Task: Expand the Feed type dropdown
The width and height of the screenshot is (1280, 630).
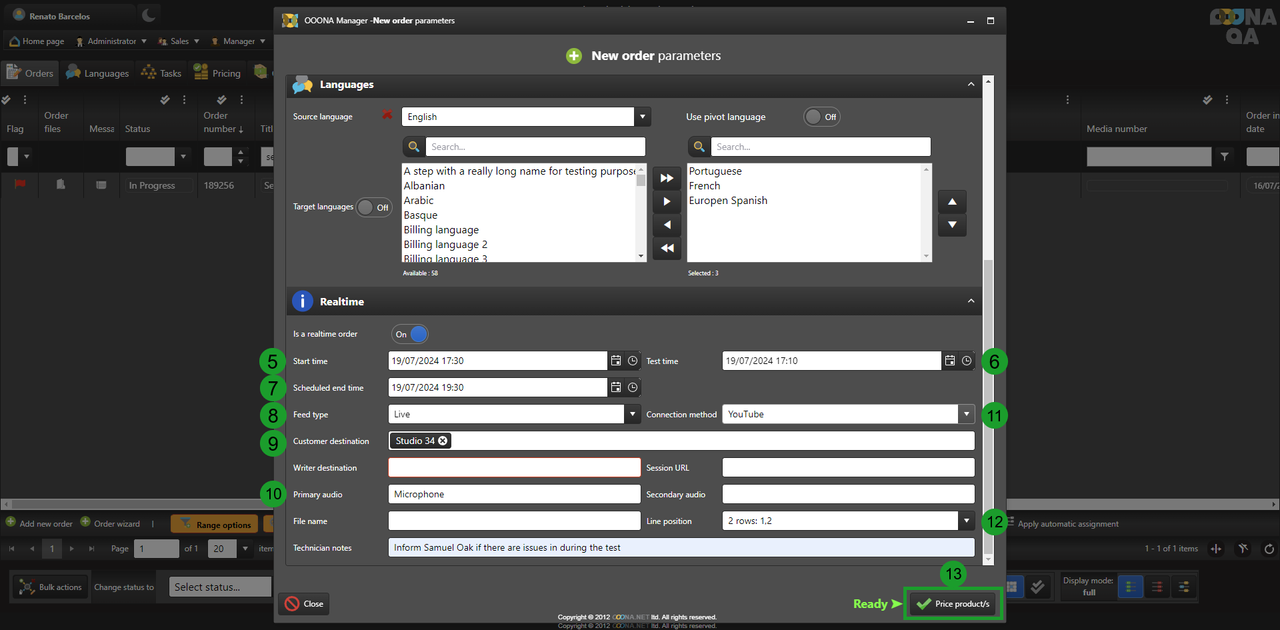Action: pos(632,414)
